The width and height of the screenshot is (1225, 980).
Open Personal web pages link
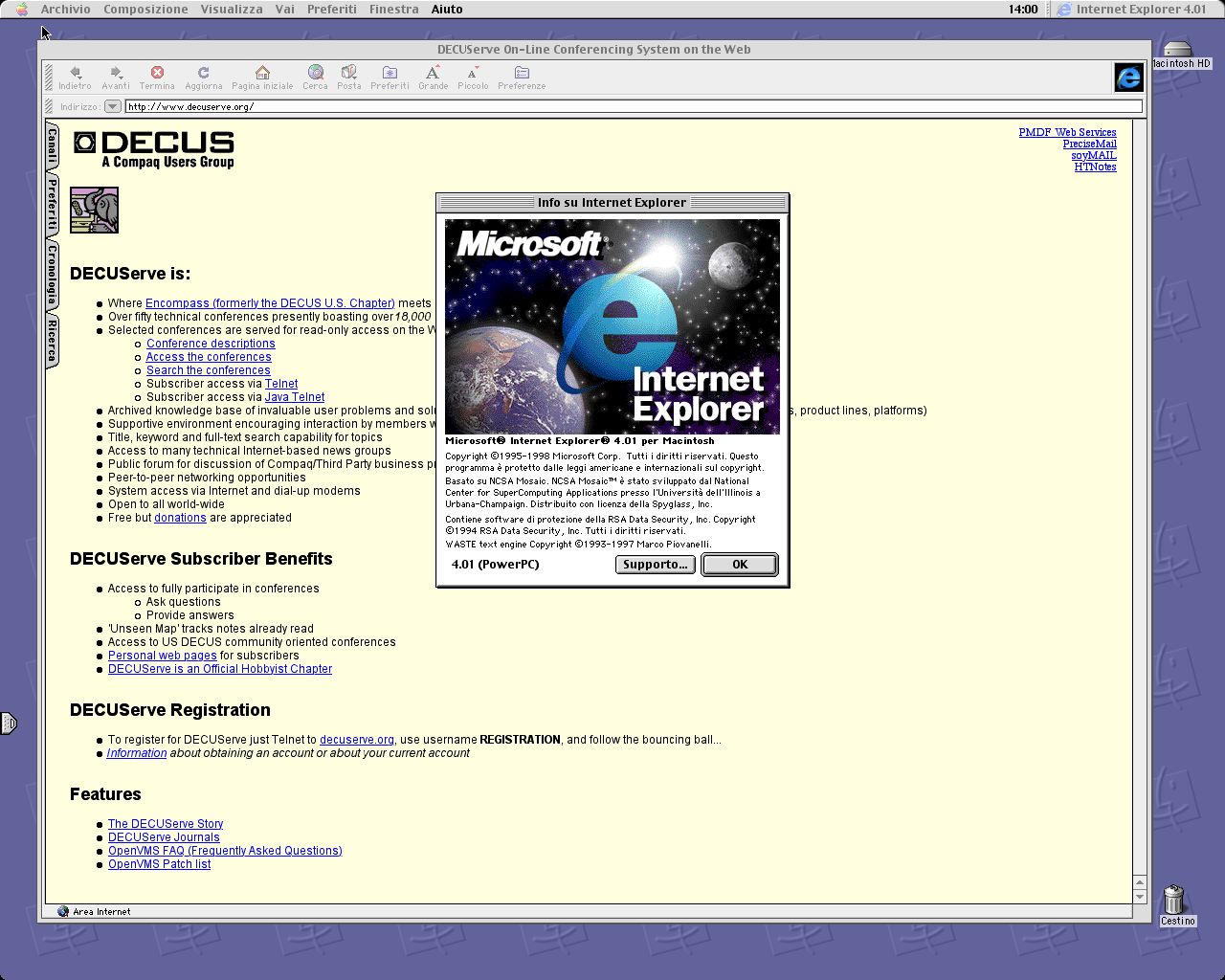[x=163, y=656]
